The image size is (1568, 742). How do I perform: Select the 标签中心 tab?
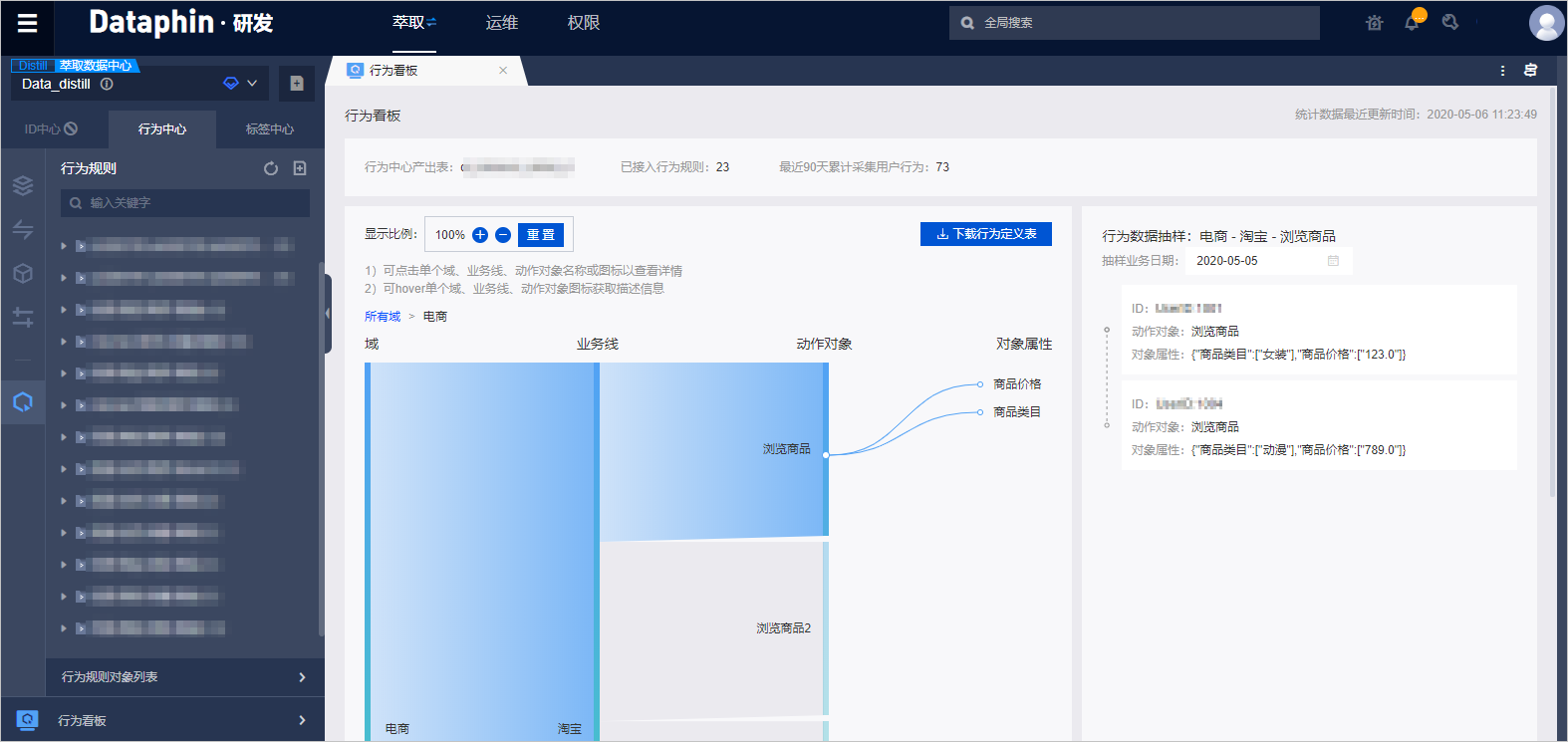(x=270, y=128)
